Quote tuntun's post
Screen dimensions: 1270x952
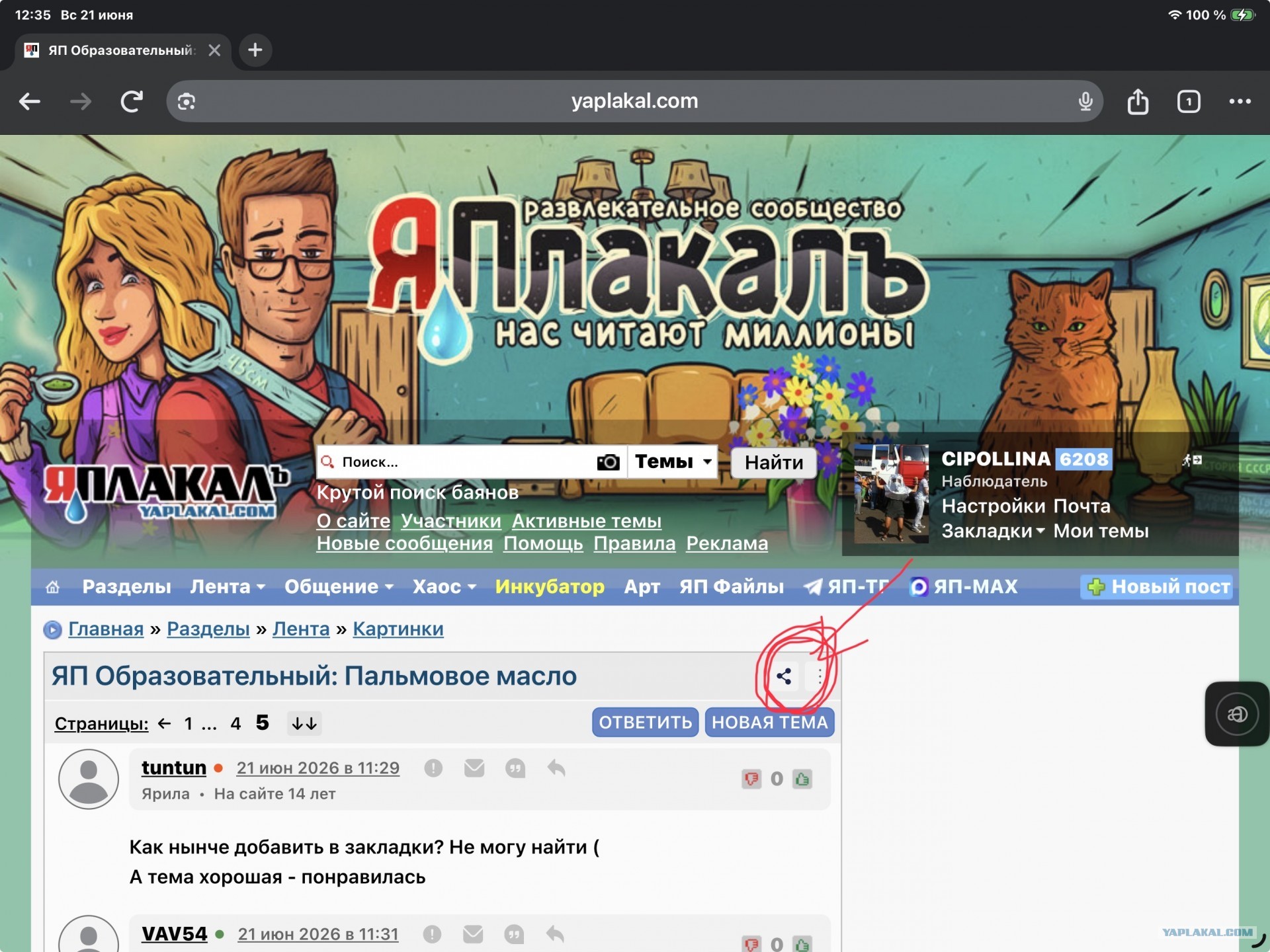point(515,768)
